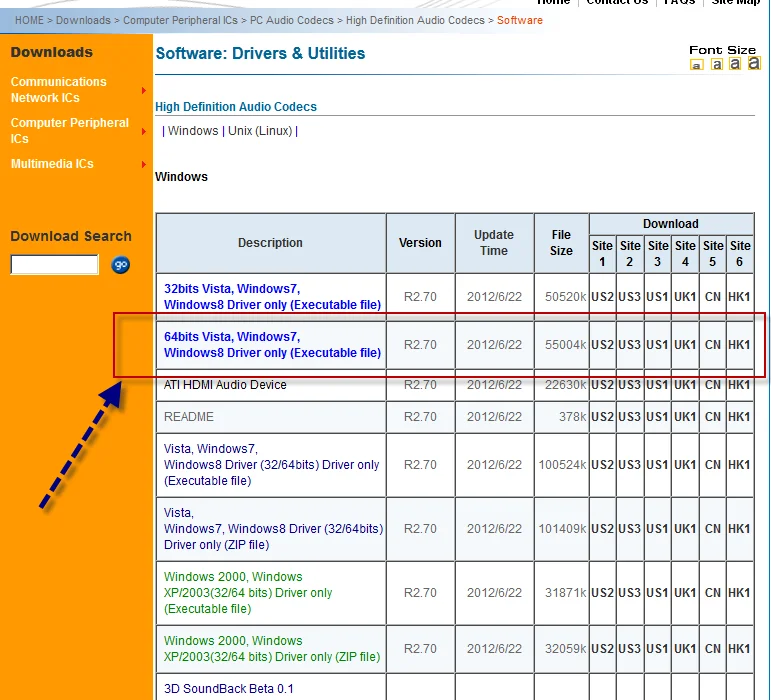Click the Download Search text field
771x700 pixels.
[x=55, y=265]
